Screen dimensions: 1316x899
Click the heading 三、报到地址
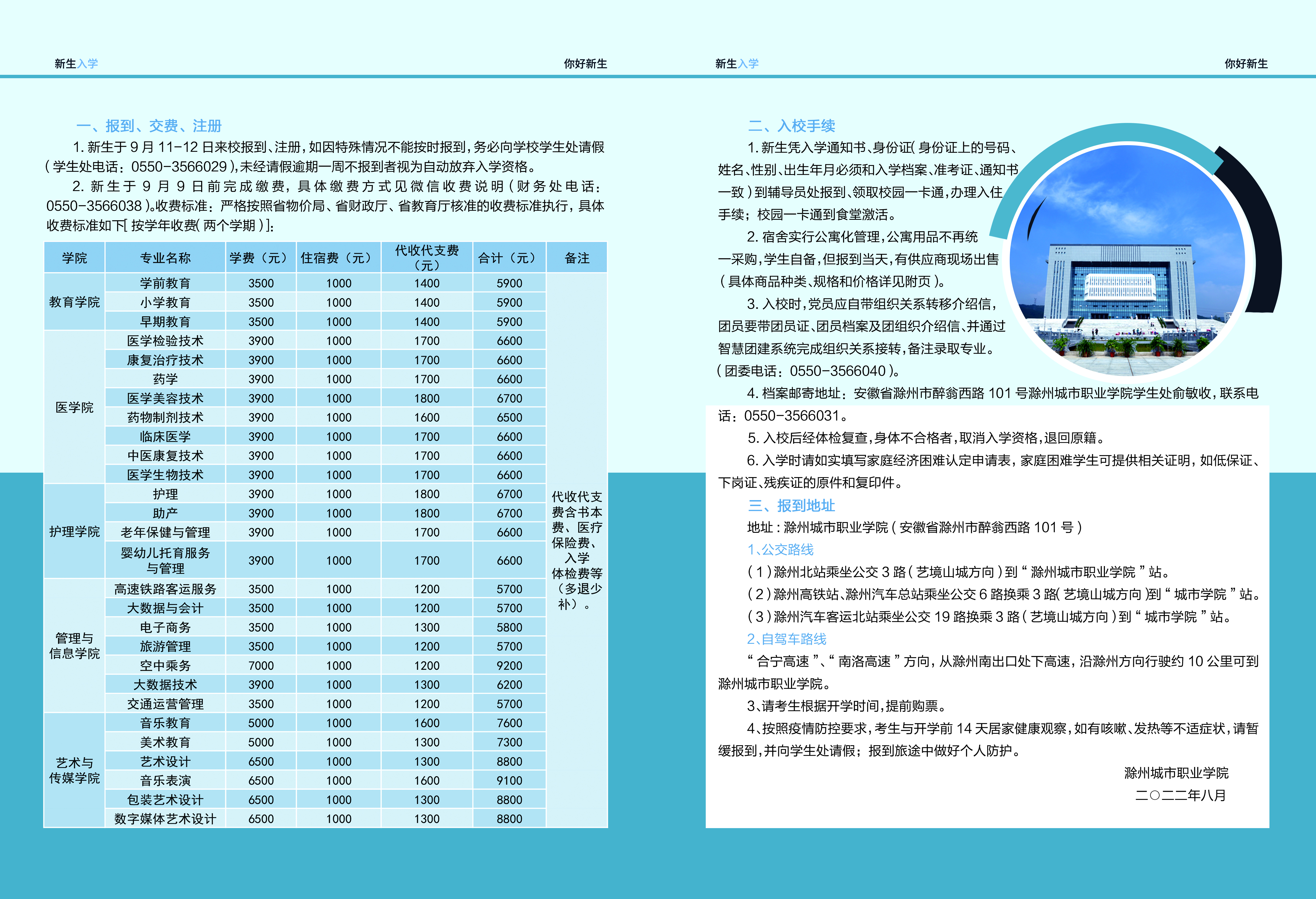click(x=792, y=506)
